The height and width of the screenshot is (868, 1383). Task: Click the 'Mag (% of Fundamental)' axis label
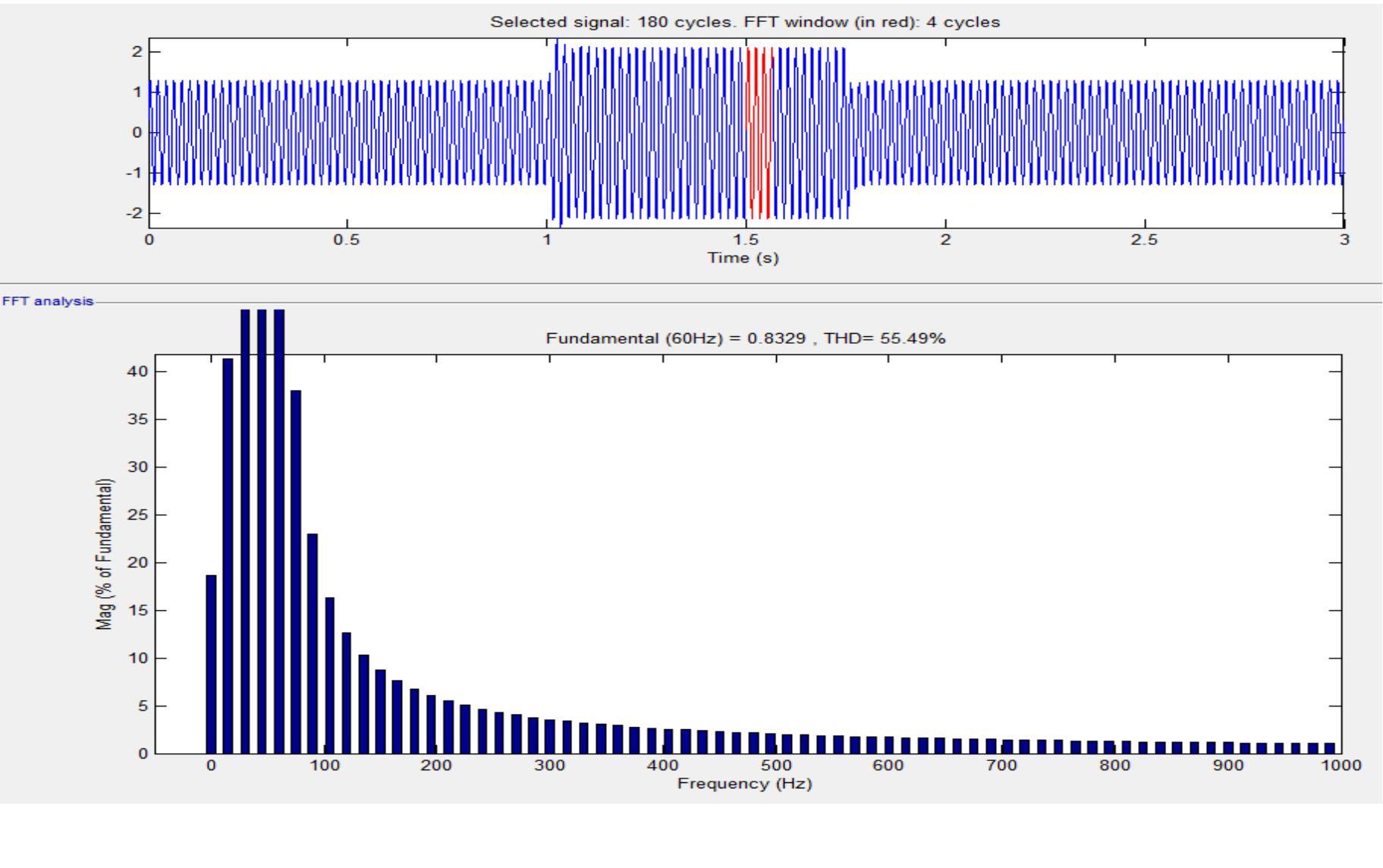point(104,555)
